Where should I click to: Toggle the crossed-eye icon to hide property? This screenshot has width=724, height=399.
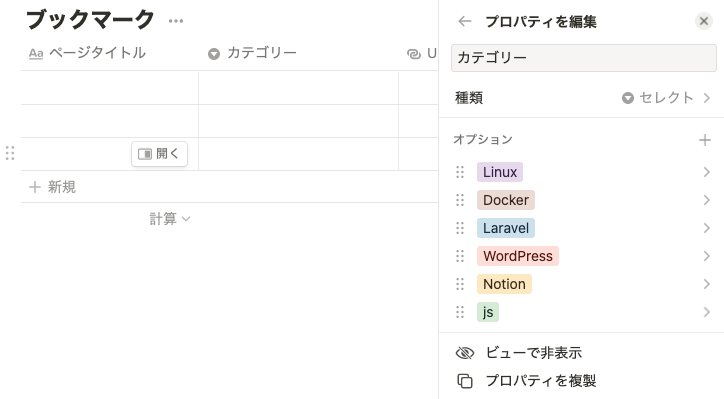click(465, 353)
